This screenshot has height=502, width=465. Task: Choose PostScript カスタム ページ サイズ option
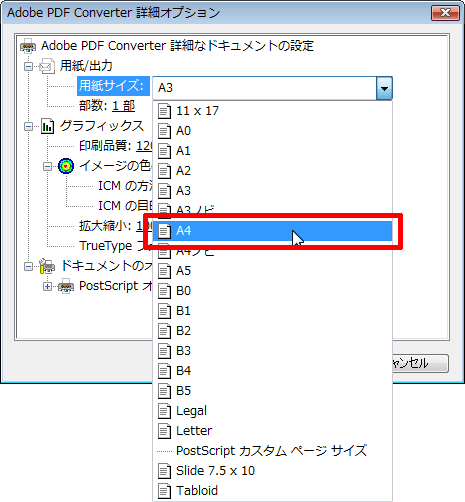pyautogui.click(x=272, y=451)
